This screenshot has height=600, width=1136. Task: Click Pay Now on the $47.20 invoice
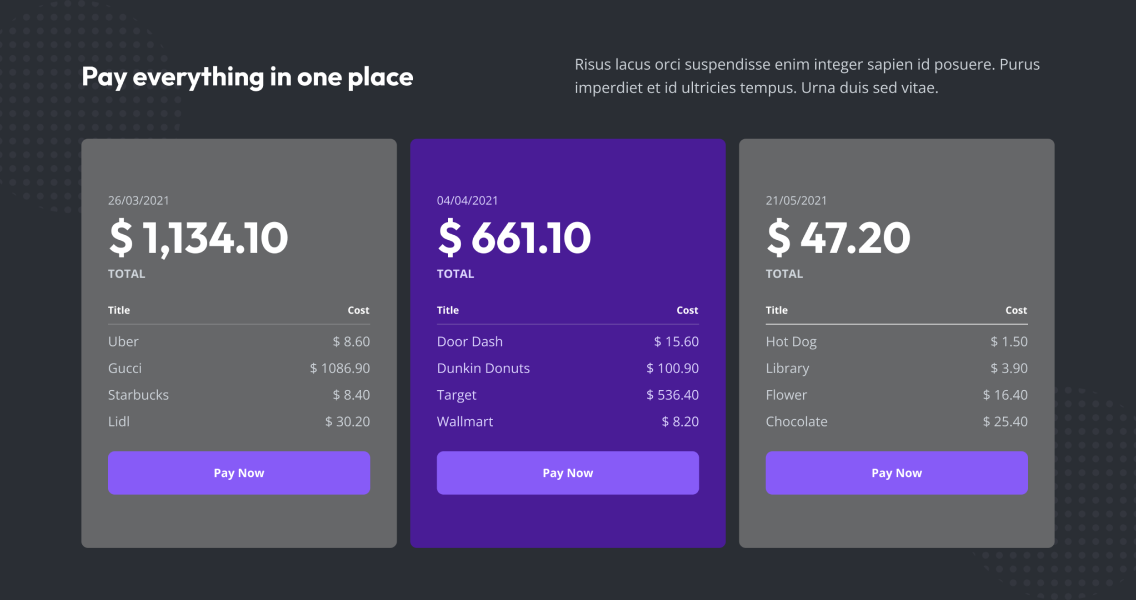pyautogui.click(x=896, y=472)
